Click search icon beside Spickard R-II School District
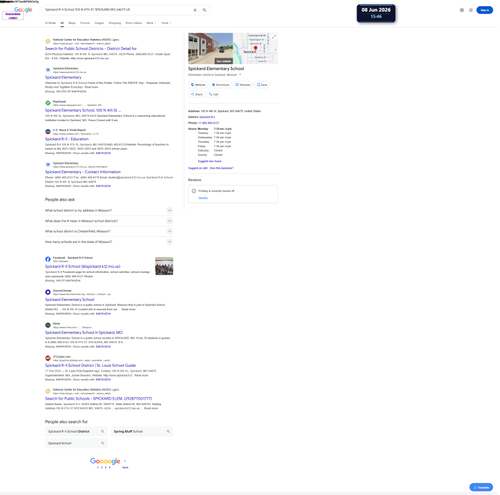The image size is (500, 495). pos(103,431)
